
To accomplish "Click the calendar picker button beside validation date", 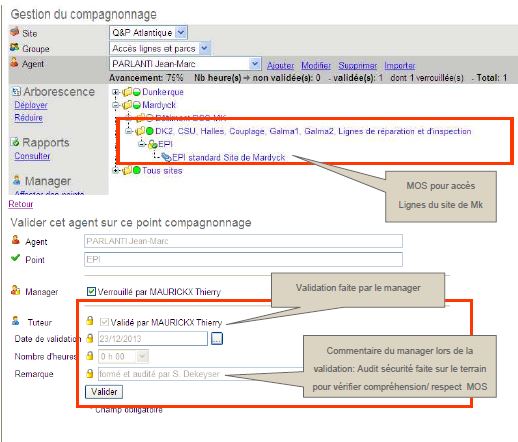I will coord(217,339).
